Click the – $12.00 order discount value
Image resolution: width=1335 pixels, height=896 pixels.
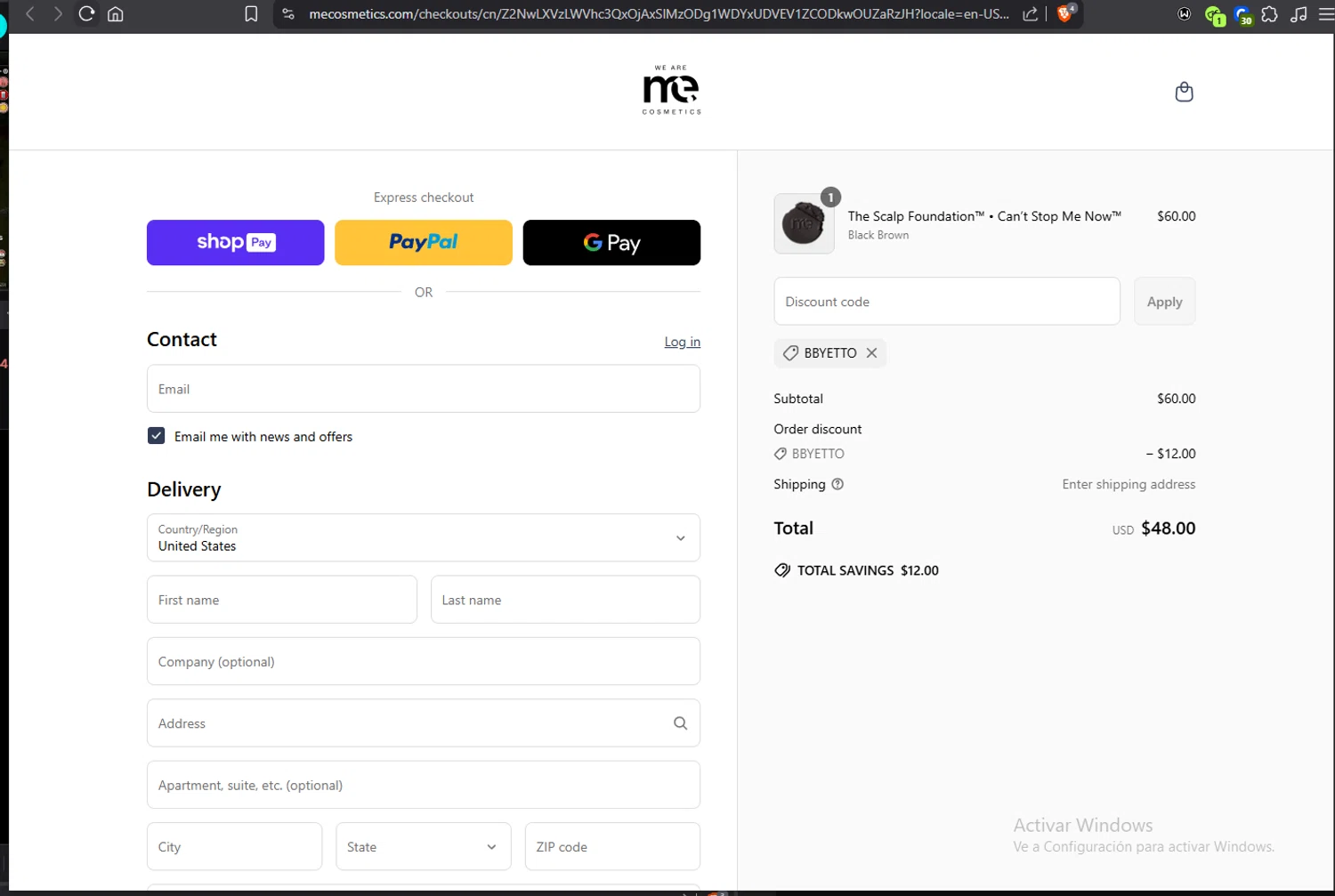(1170, 453)
